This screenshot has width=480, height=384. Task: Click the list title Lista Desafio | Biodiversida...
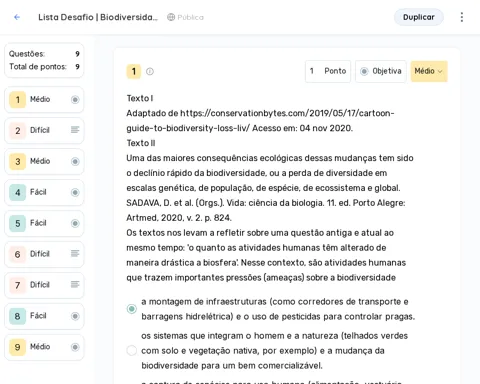98,17
